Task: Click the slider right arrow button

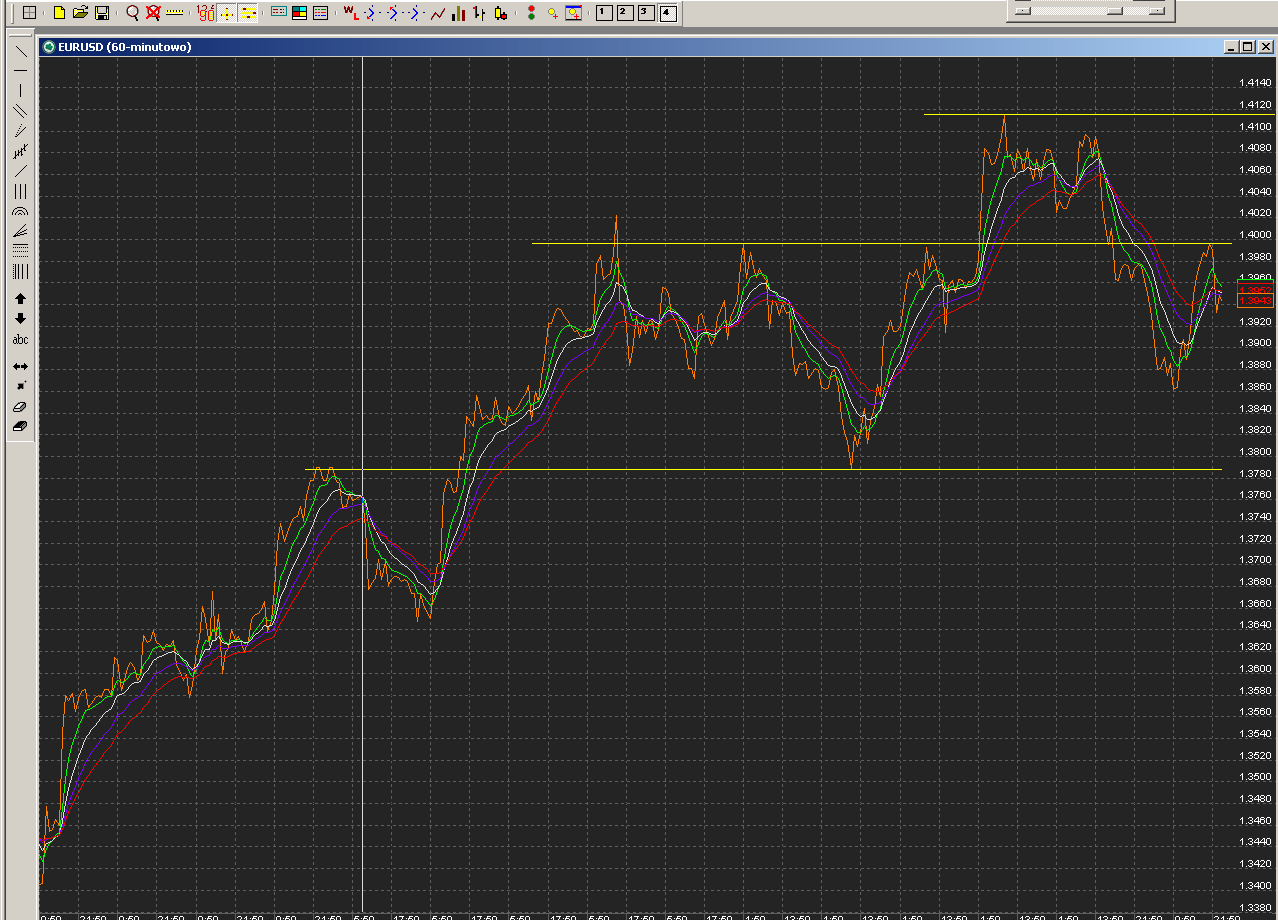Action: pyautogui.click(x=1157, y=10)
